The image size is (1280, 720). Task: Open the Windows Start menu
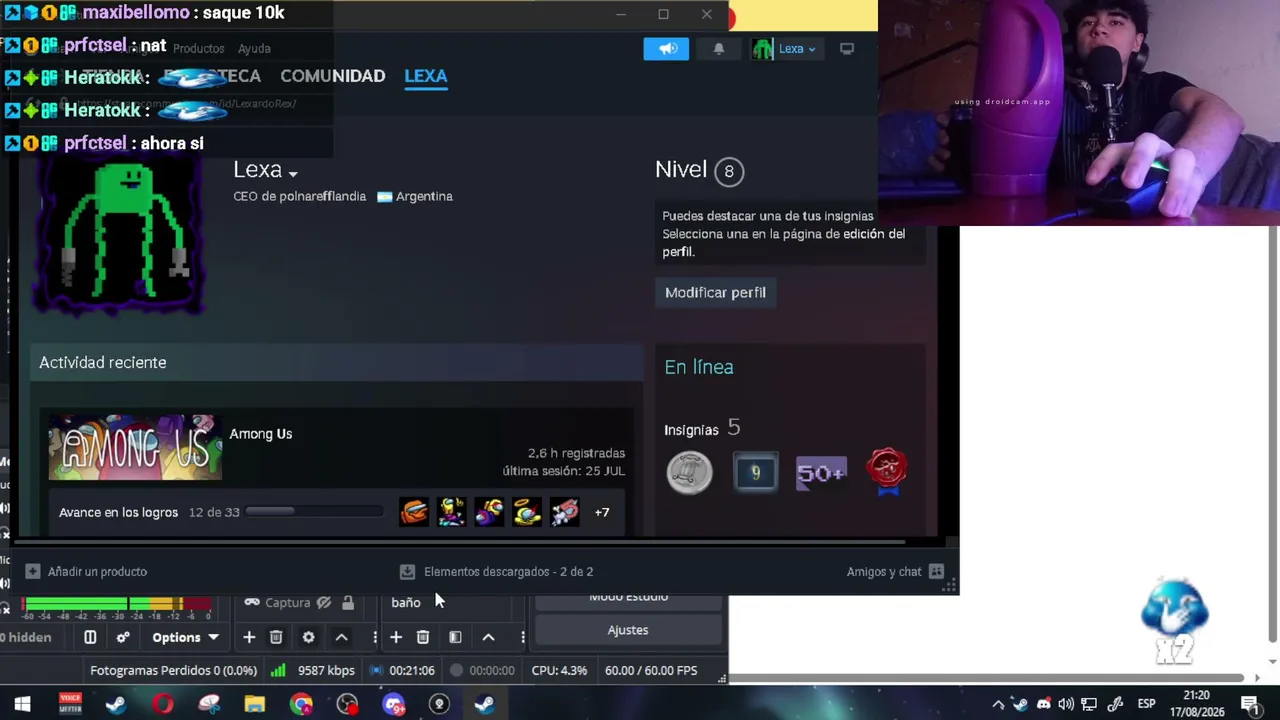click(x=22, y=705)
